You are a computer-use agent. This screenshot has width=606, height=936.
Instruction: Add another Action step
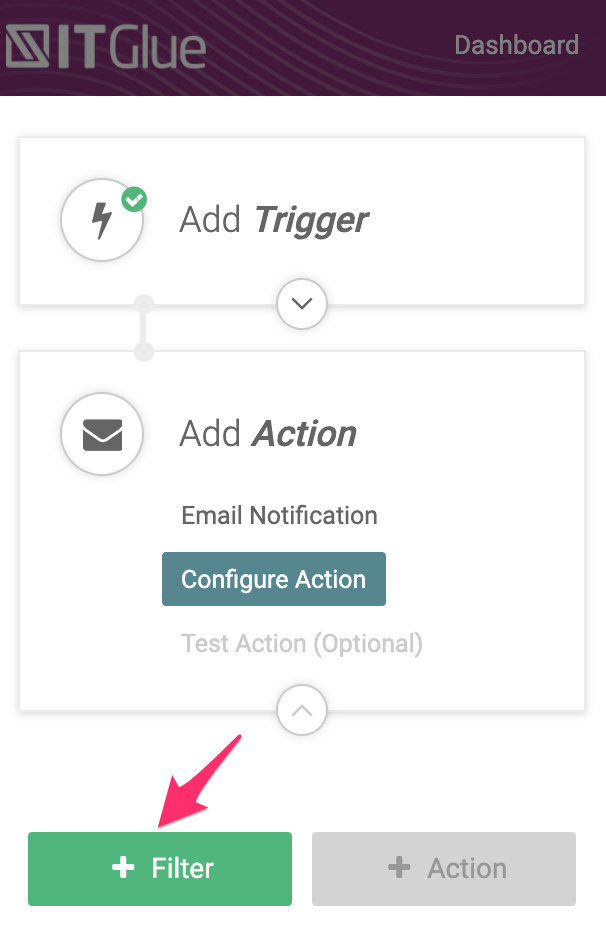click(x=444, y=868)
